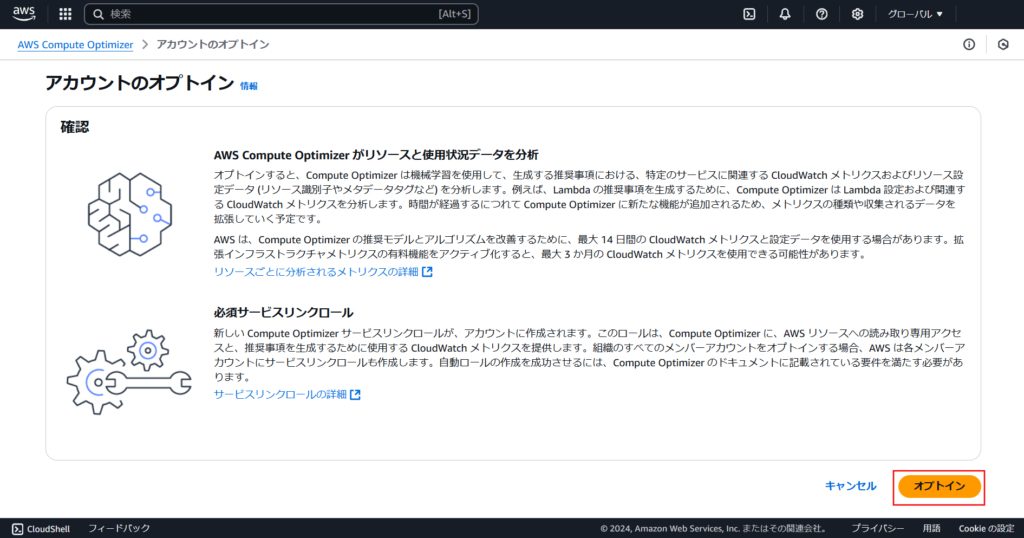
Task: Click the アカウントのオプトイン breadcrumb text
Action: [x=213, y=44]
